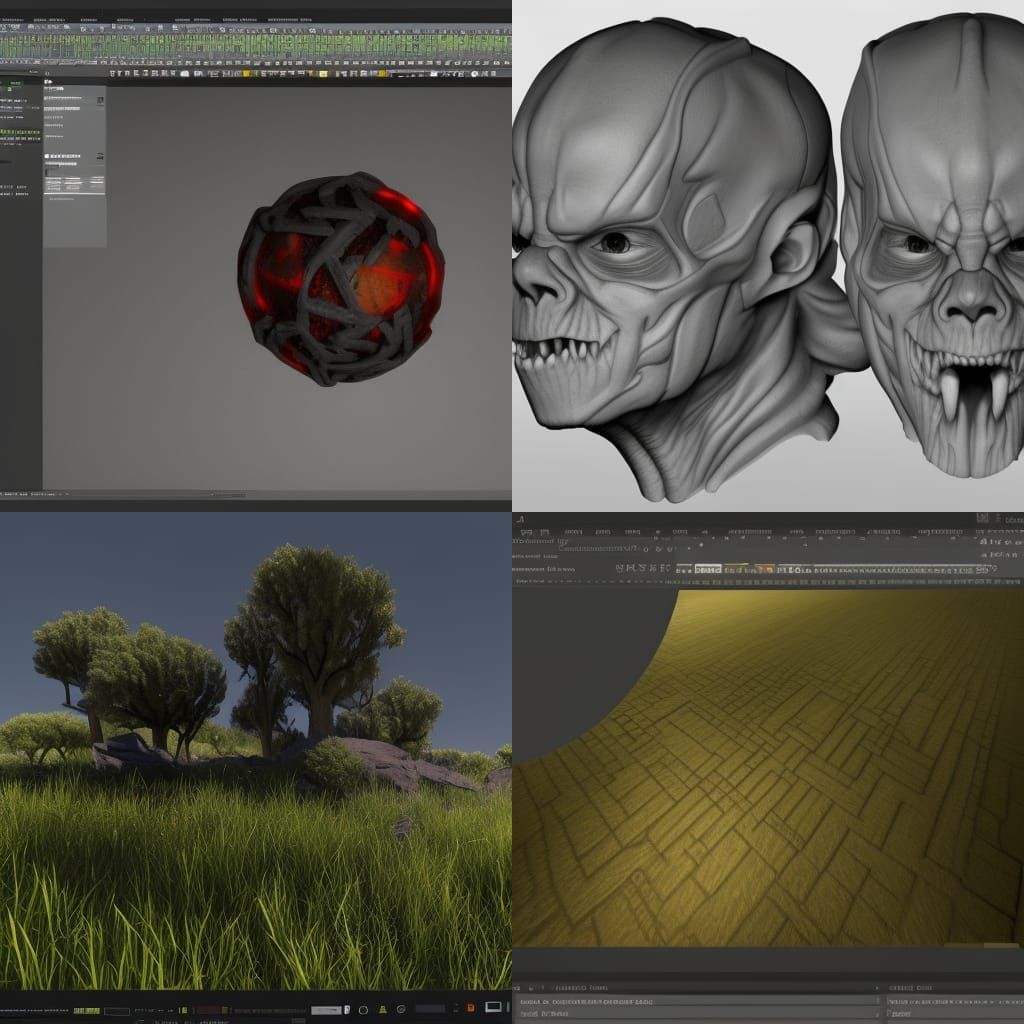This screenshot has height=1024, width=1024.
Task: Click the red-glowing woven sphere model
Action: [x=340, y=279]
